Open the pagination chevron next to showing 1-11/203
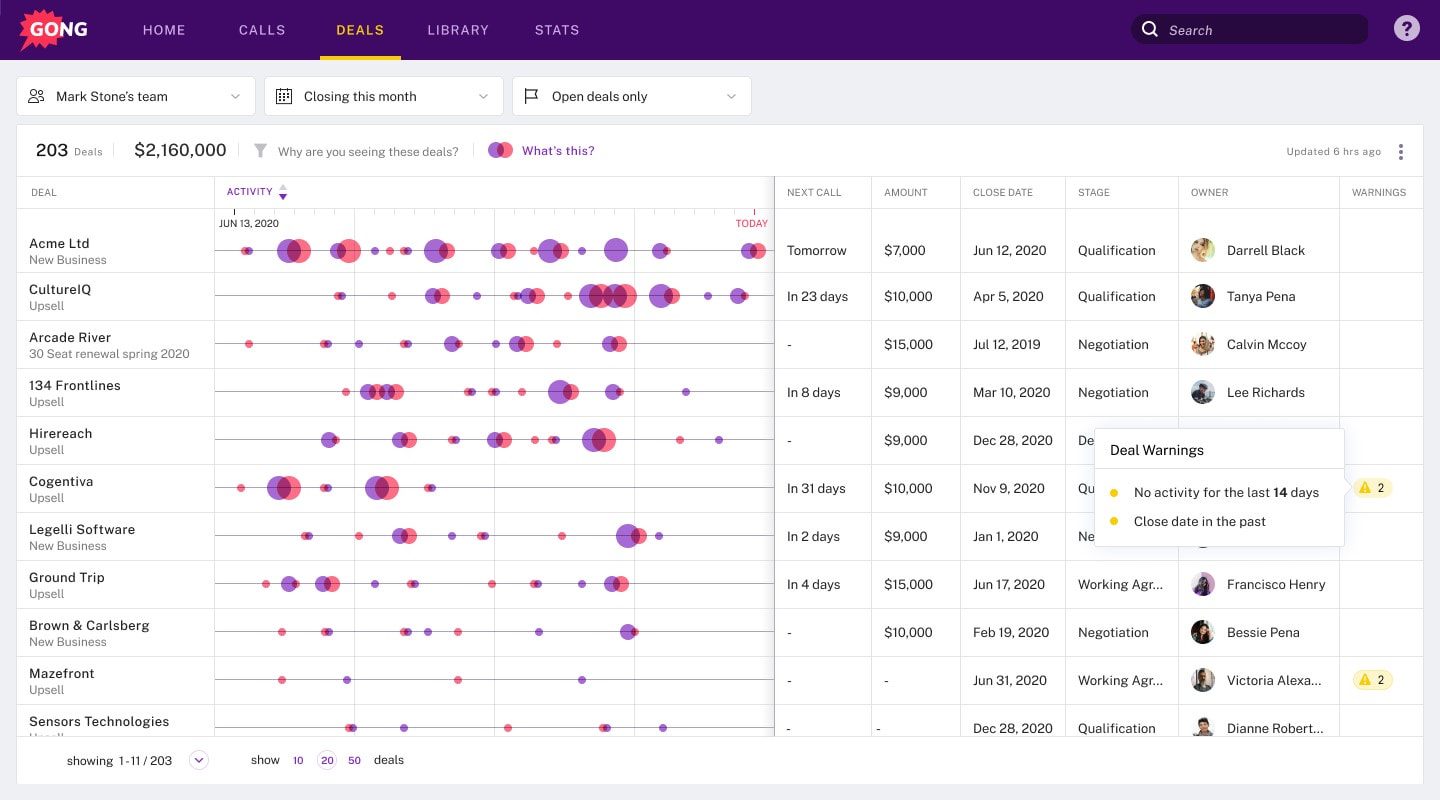 [198, 760]
